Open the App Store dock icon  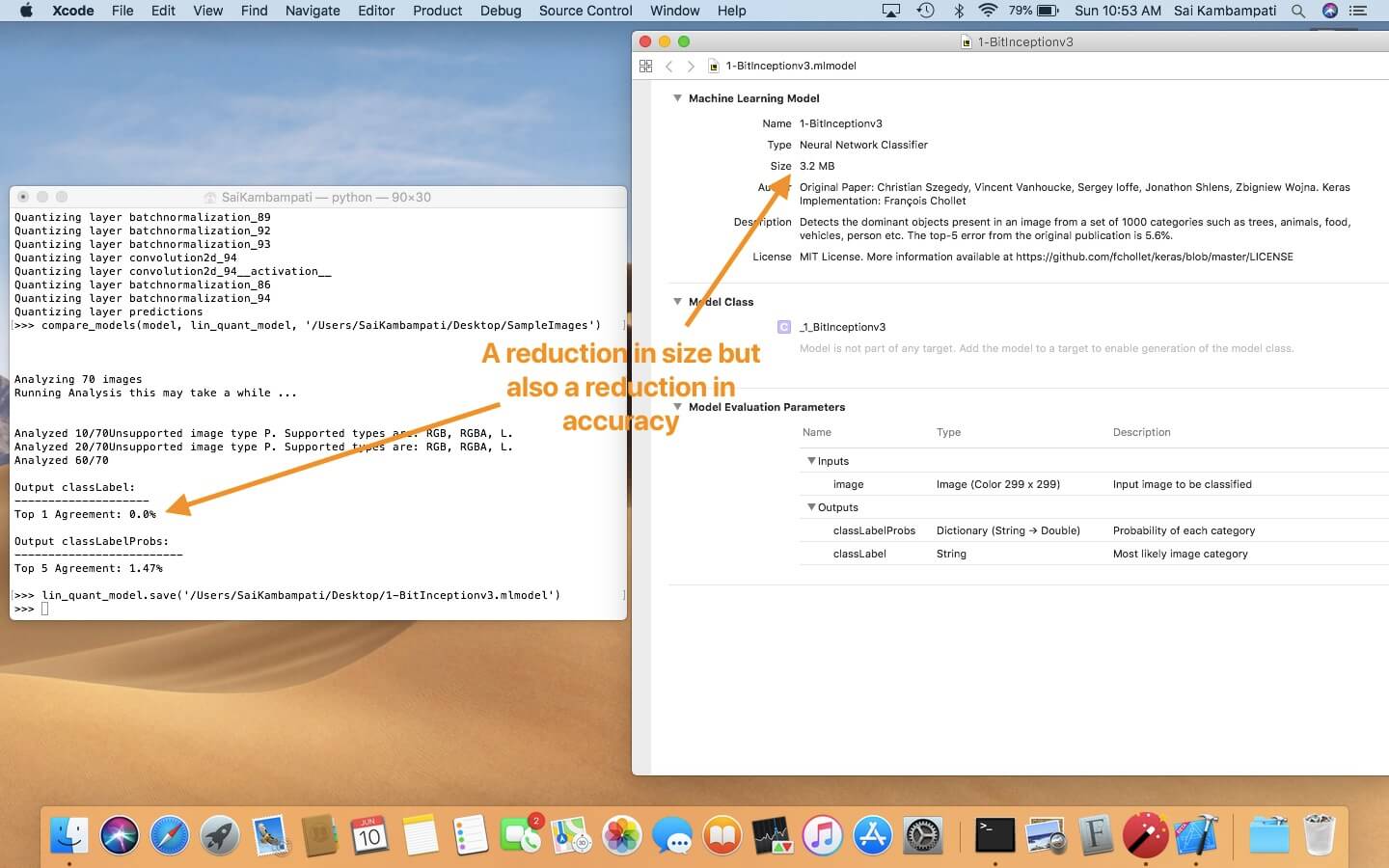[x=872, y=835]
